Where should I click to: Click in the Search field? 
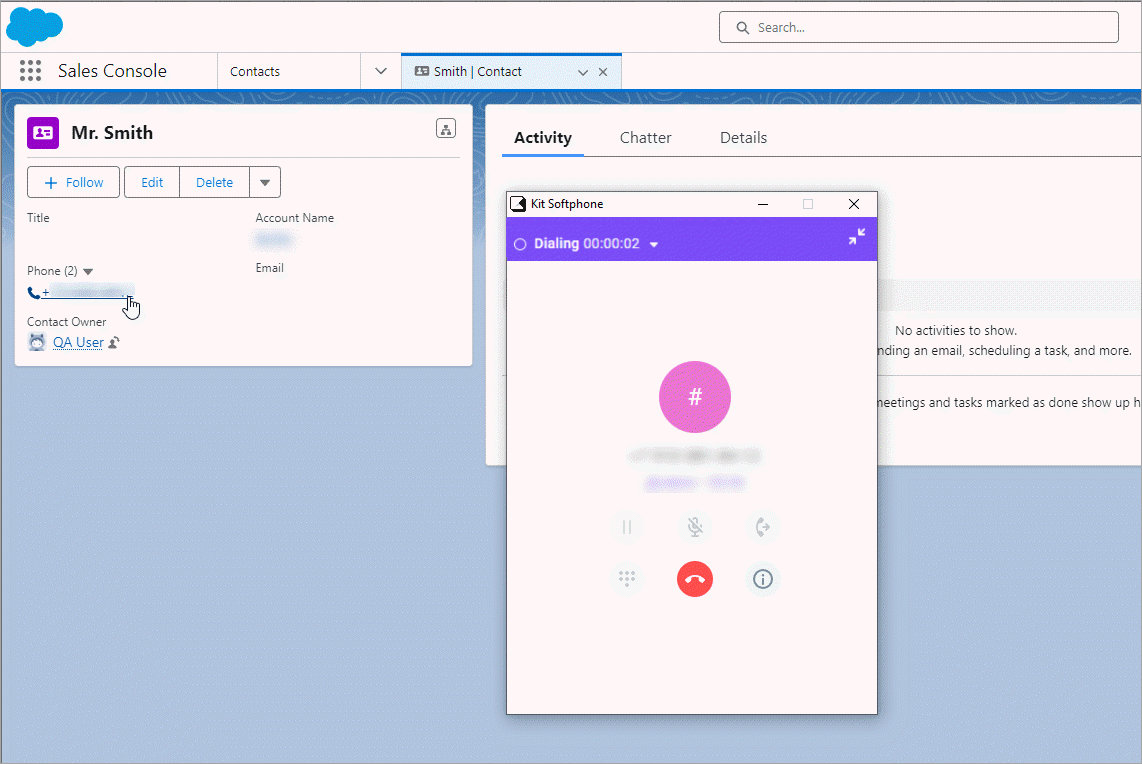pos(918,27)
